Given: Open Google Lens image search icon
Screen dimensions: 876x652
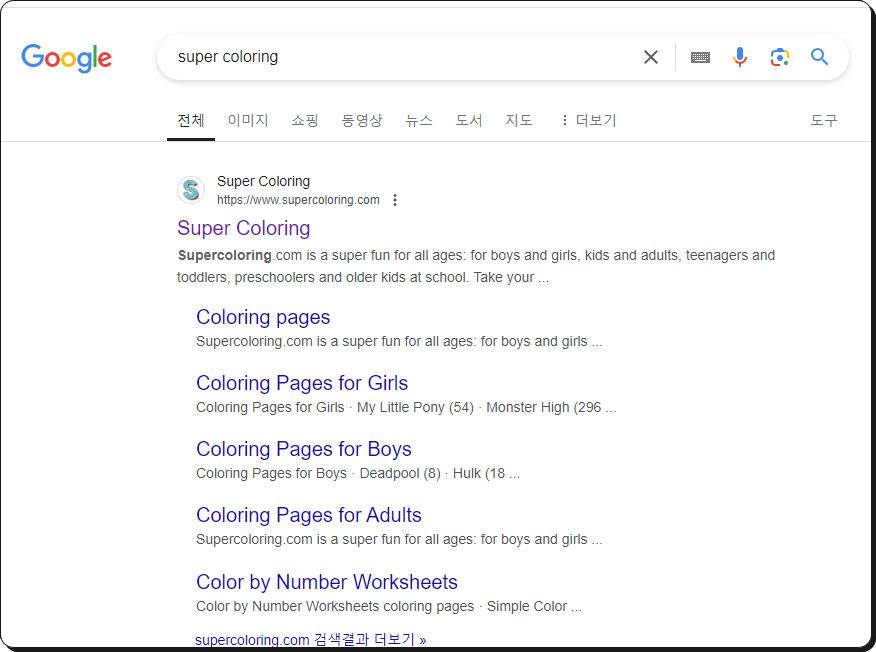Looking at the screenshot, I should coord(779,57).
